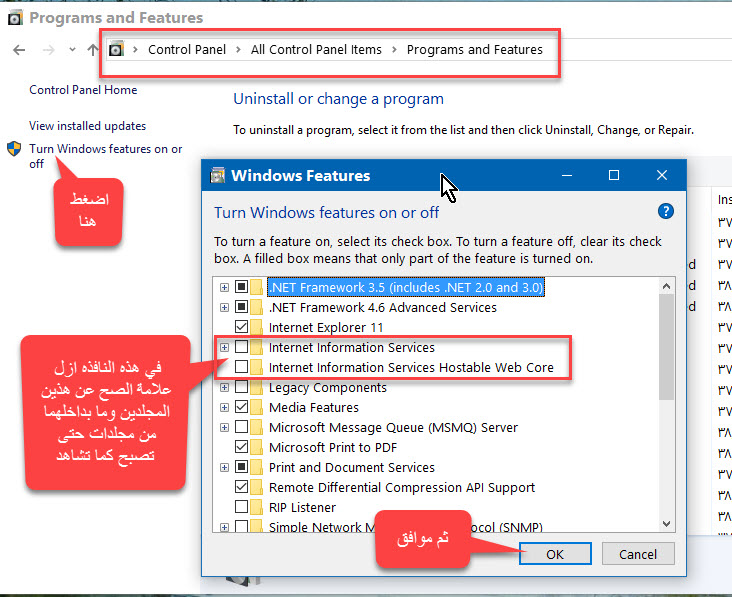Expand the Legacy Components tree node

point(224,388)
